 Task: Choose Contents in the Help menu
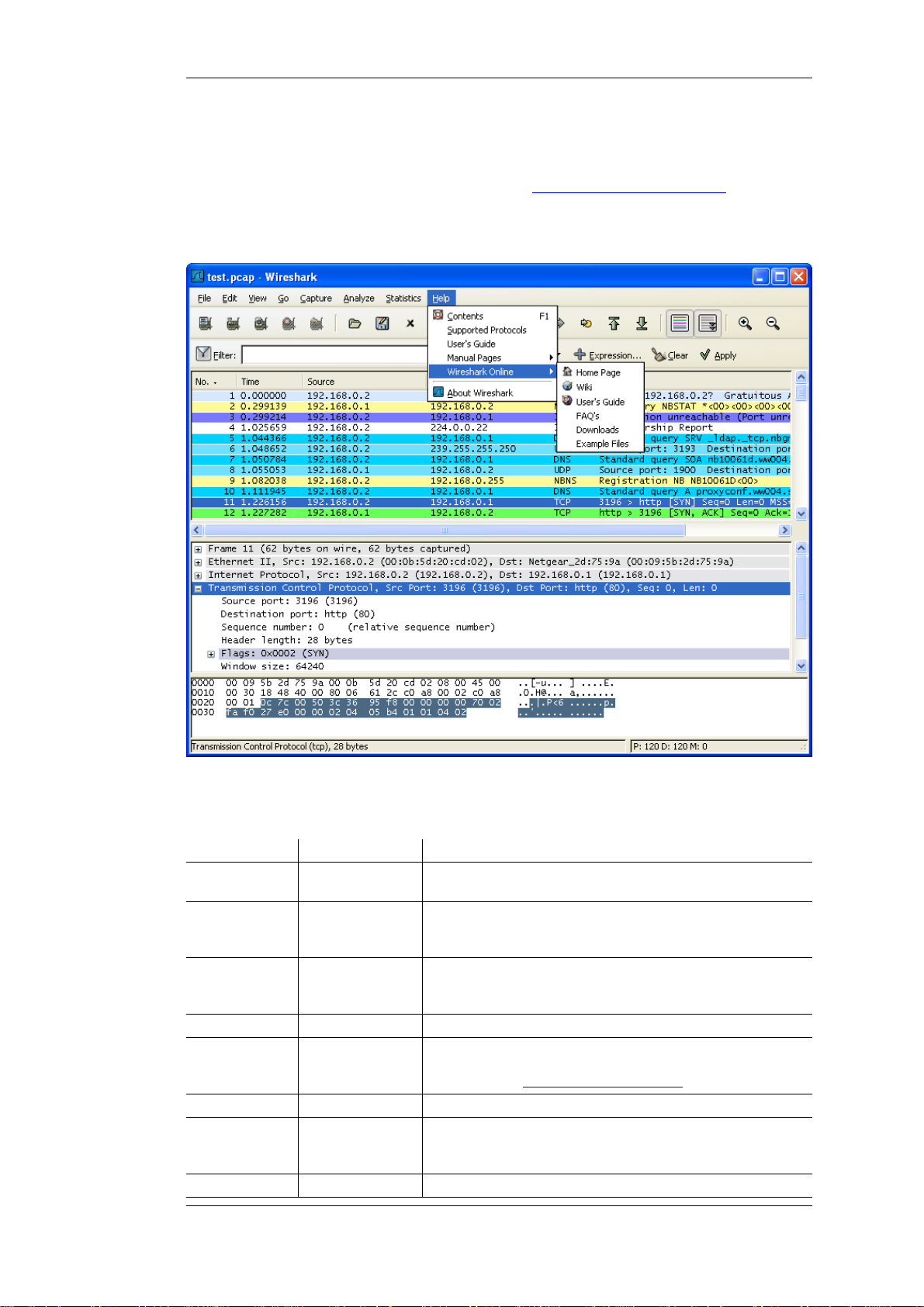[x=493, y=316]
